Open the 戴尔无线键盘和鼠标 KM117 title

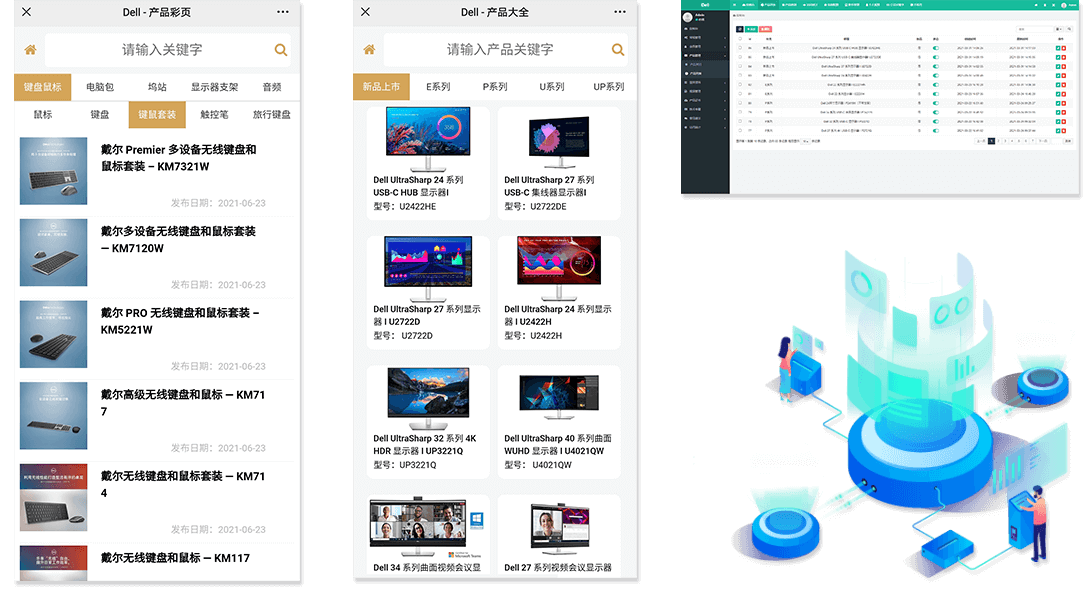(x=175, y=558)
